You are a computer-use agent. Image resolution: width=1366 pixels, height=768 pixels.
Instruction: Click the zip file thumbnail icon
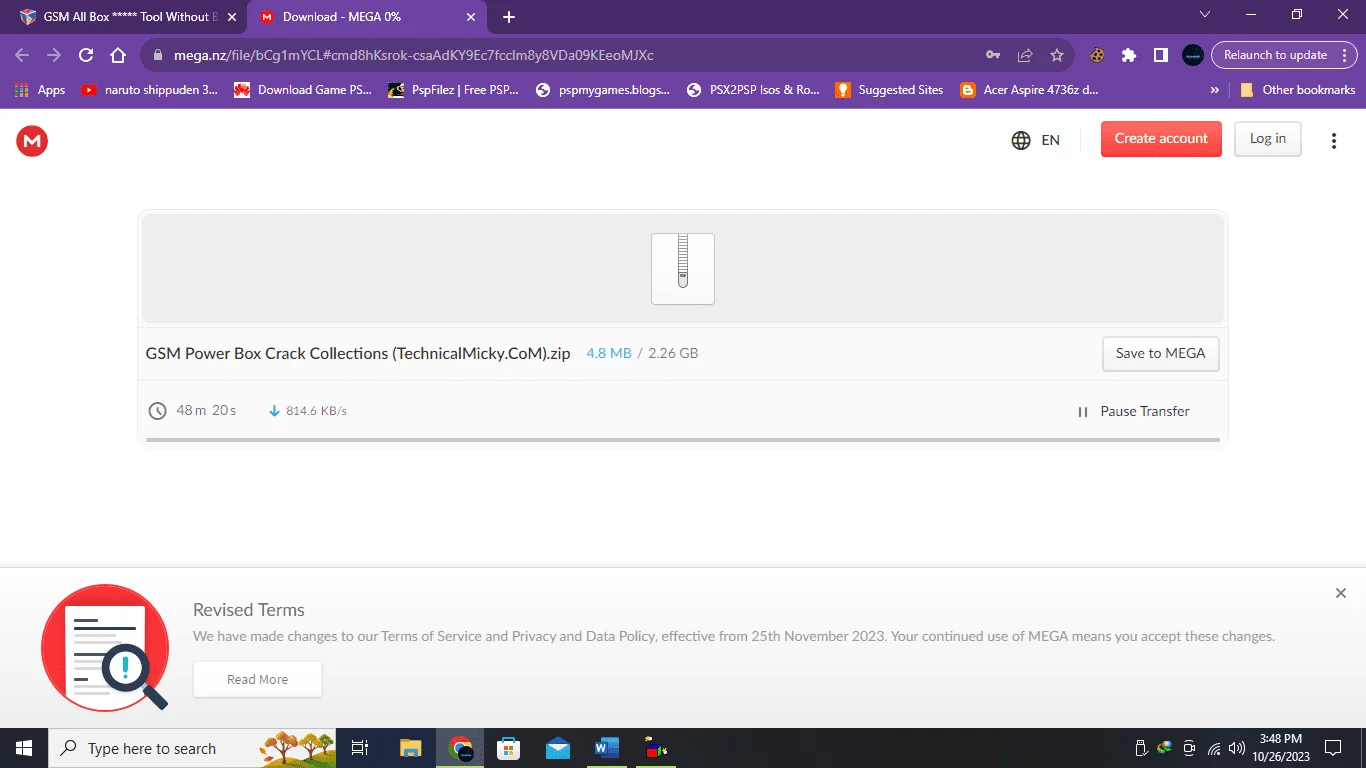coord(683,268)
